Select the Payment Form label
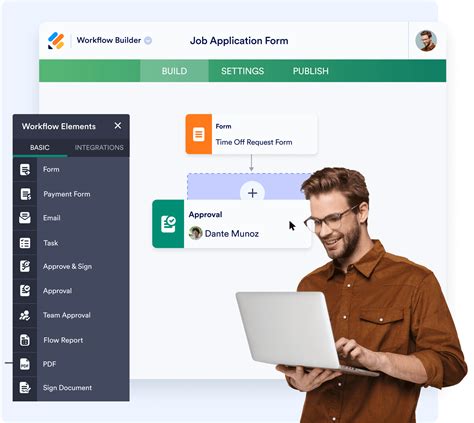 click(67, 194)
